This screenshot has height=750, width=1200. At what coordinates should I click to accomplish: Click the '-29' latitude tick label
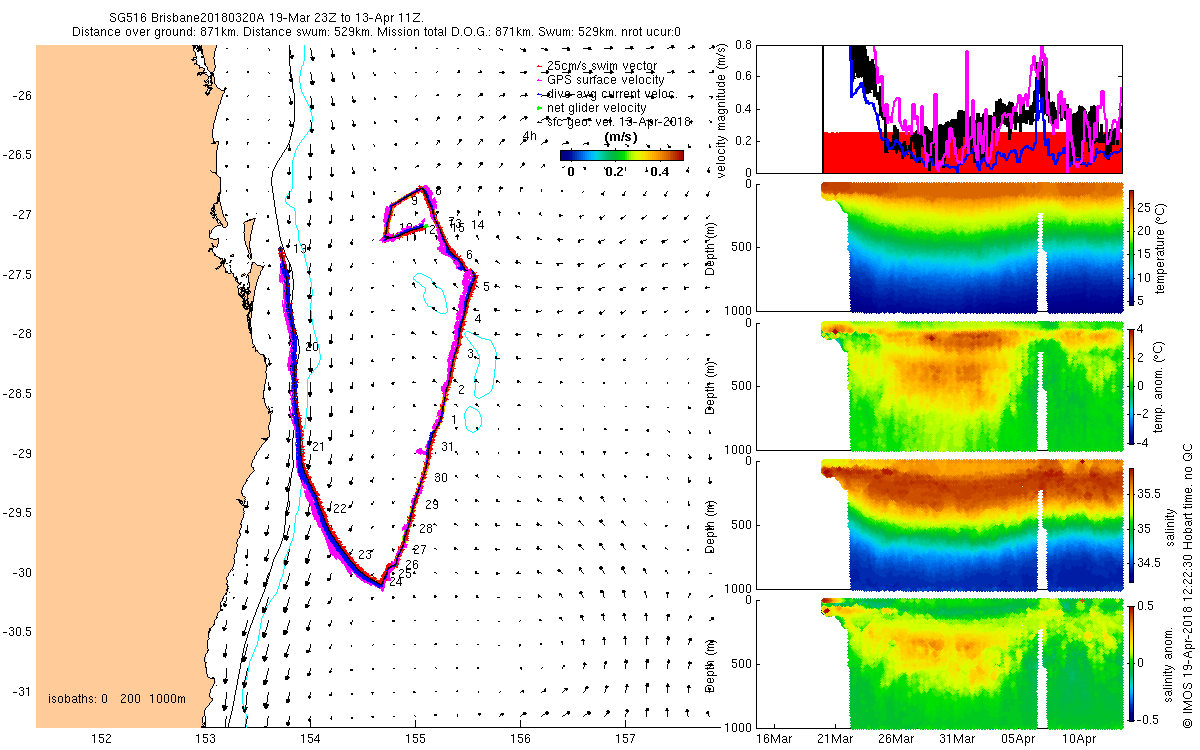click(21, 454)
